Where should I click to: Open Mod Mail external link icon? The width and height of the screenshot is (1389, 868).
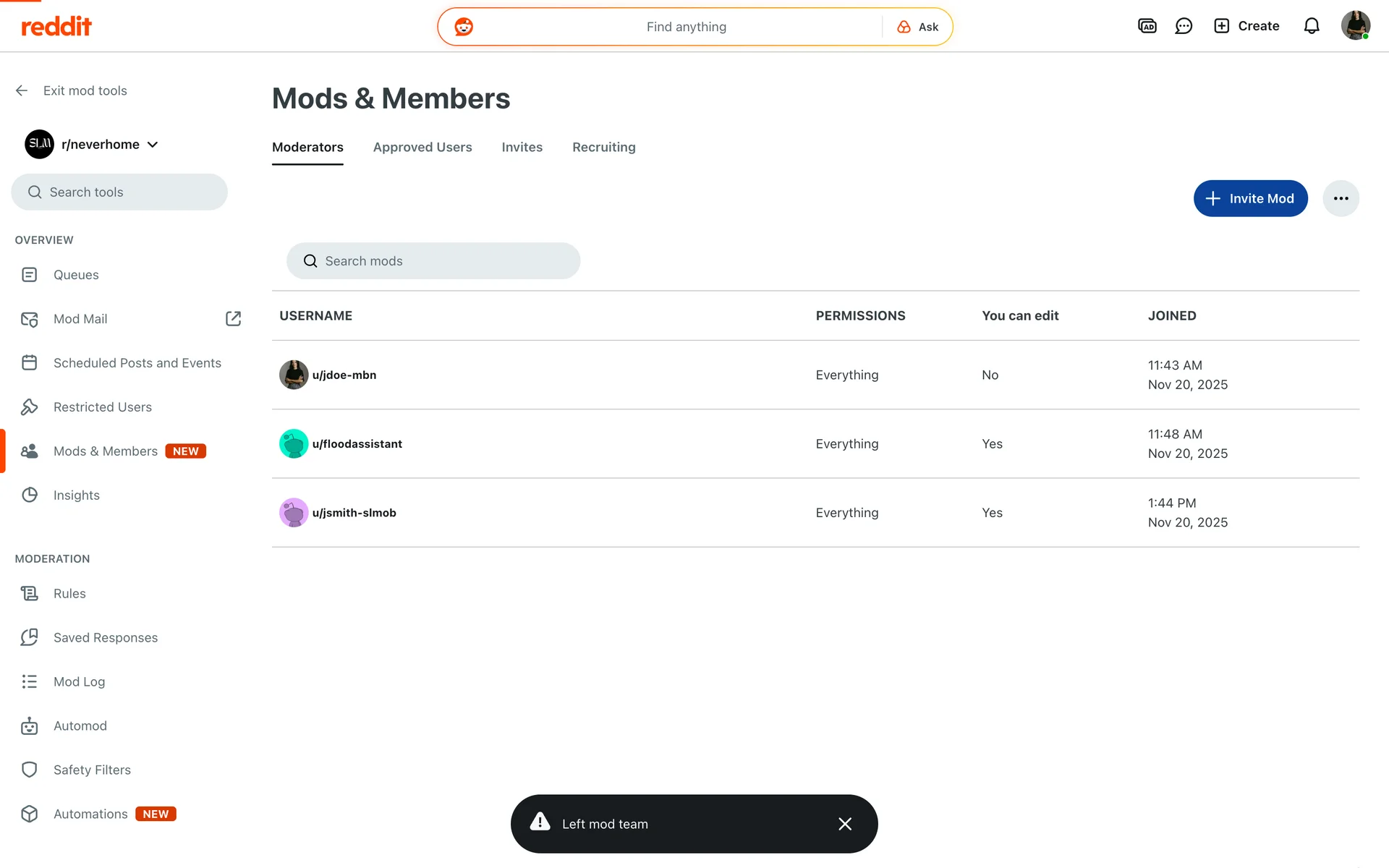click(233, 319)
